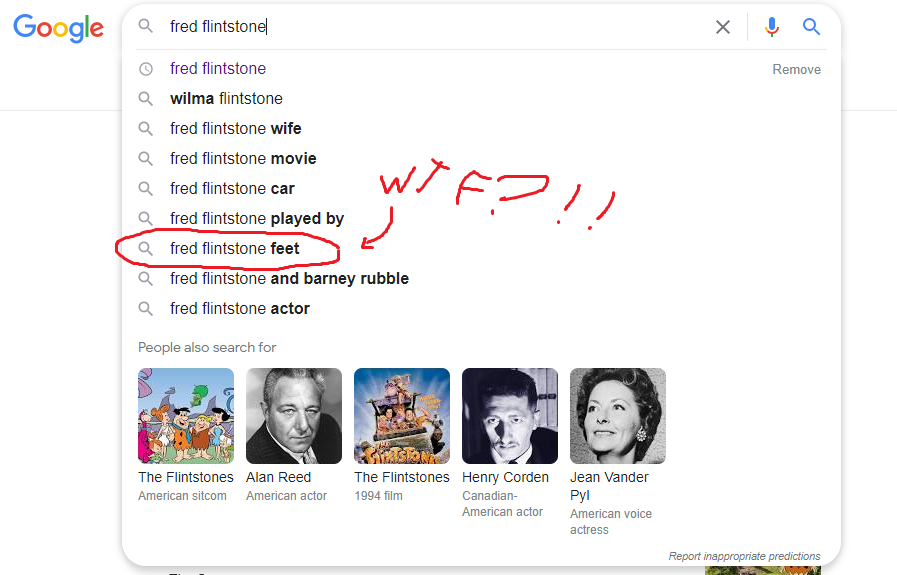
Task: Click the search icon beside fred flintstone wife
Action: coord(146,129)
